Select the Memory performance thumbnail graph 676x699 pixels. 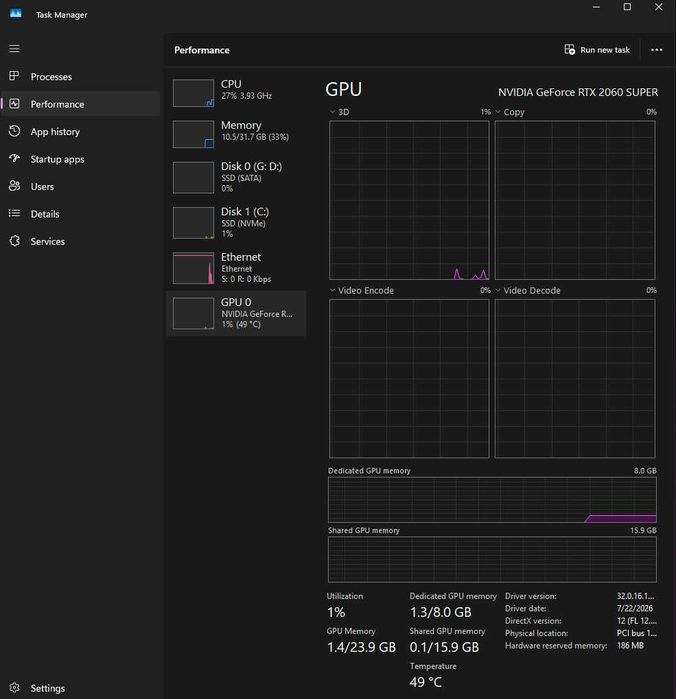coord(194,134)
